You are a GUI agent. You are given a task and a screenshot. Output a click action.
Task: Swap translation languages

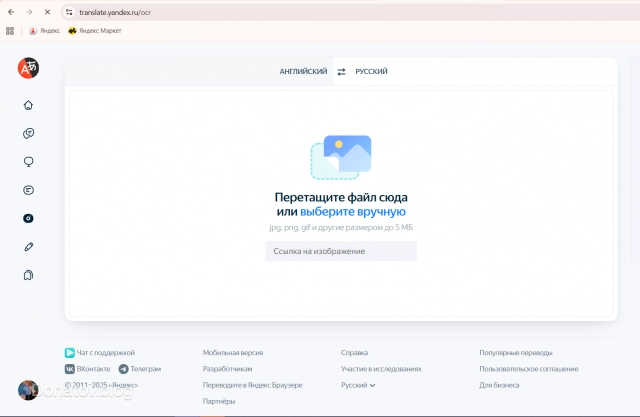tap(341, 72)
